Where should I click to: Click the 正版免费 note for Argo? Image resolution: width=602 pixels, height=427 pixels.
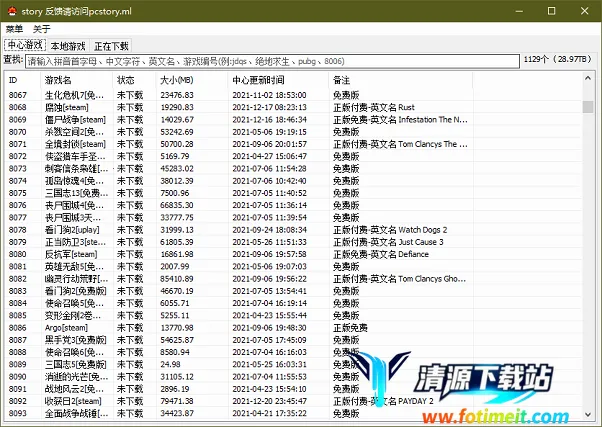click(x=350, y=328)
